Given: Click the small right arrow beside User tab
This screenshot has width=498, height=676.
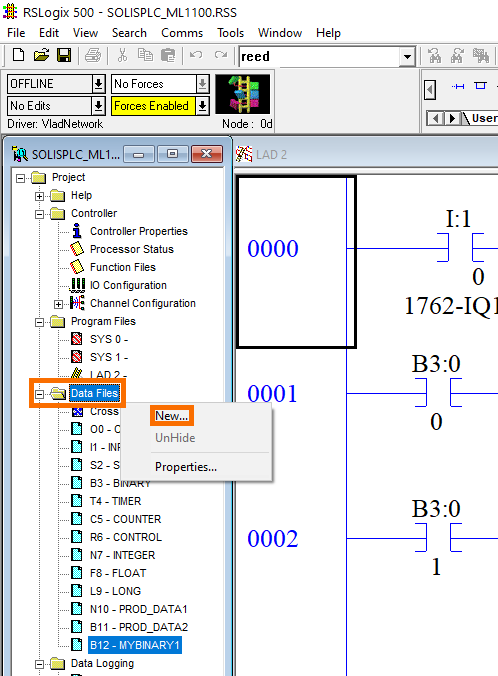Looking at the screenshot, I should coord(452,118).
